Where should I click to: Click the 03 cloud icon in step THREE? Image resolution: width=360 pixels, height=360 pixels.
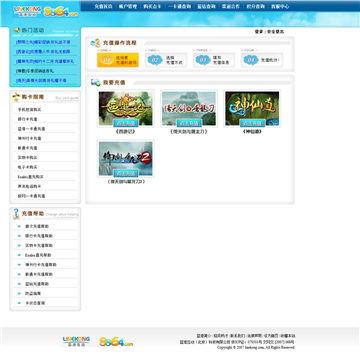point(203,60)
